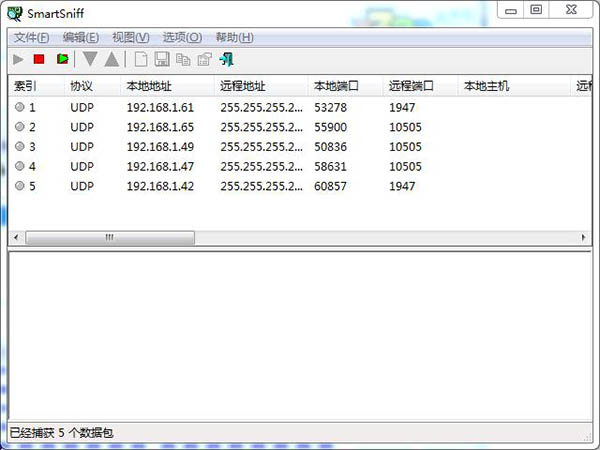
Task: Click the new blank page toolbar icon
Action: [141, 60]
